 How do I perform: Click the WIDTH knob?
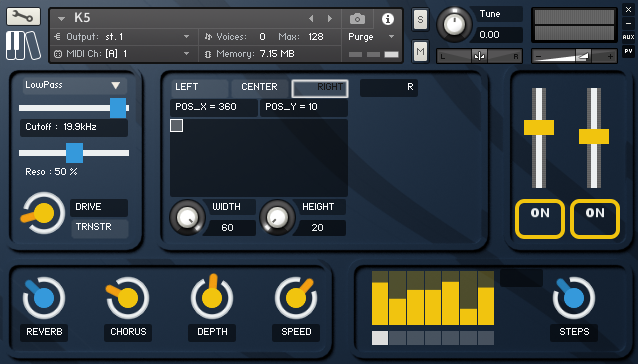tap(187, 218)
